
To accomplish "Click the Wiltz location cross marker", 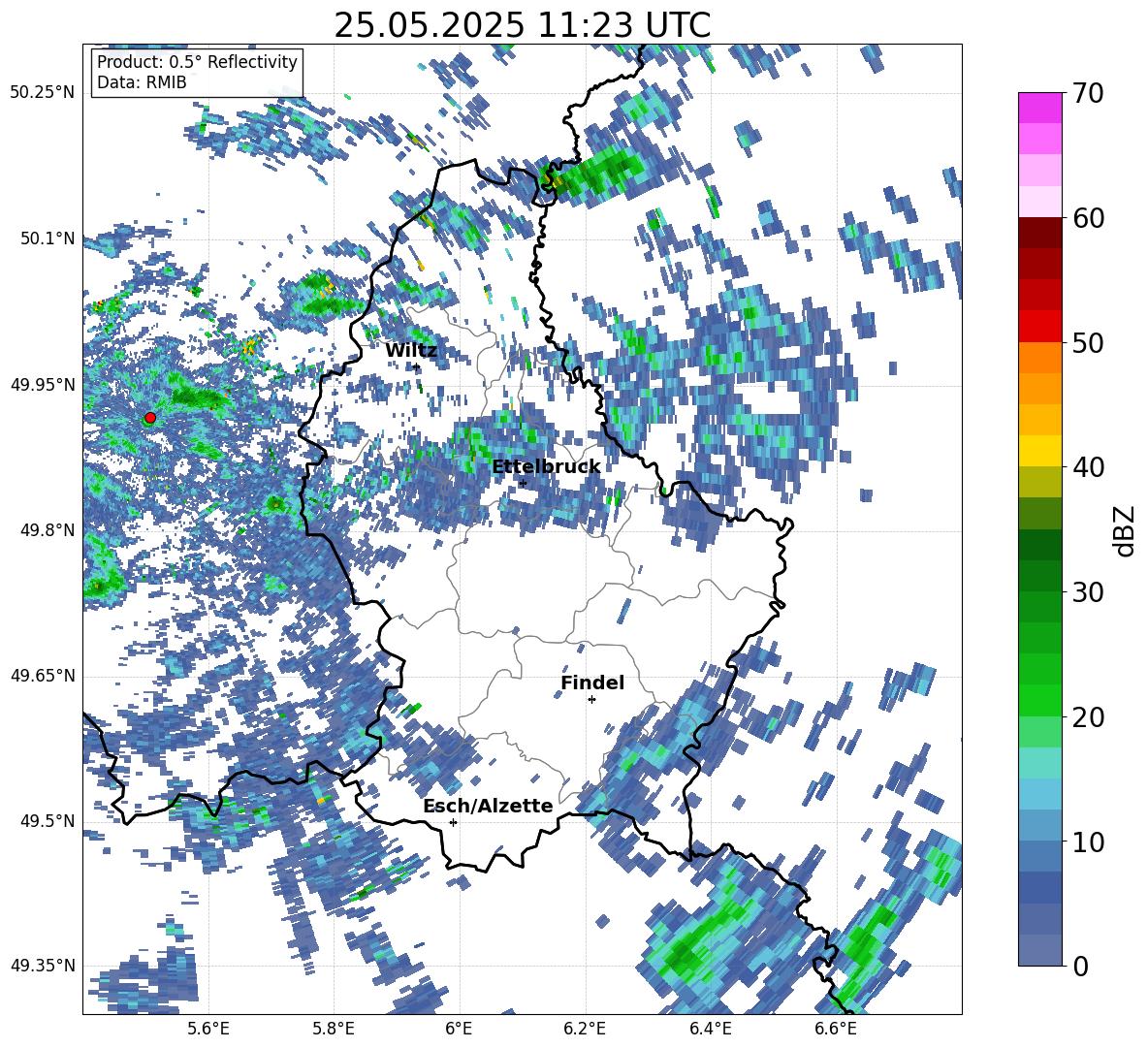I will pyautogui.click(x=416, y=366).
